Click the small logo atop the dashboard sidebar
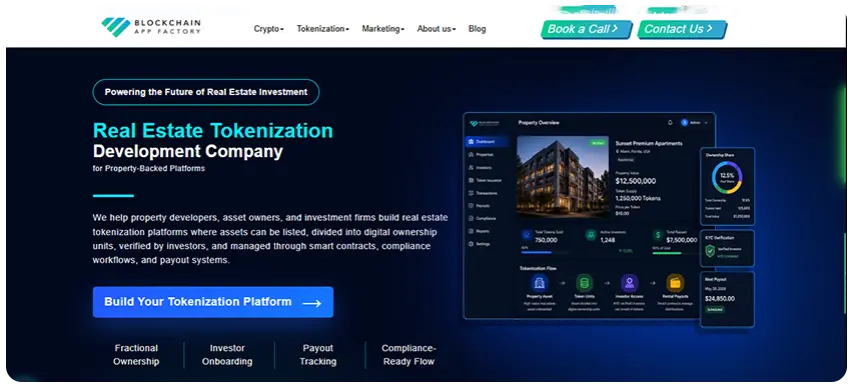This screenshot has width=850, height=390. pos(484,123)
